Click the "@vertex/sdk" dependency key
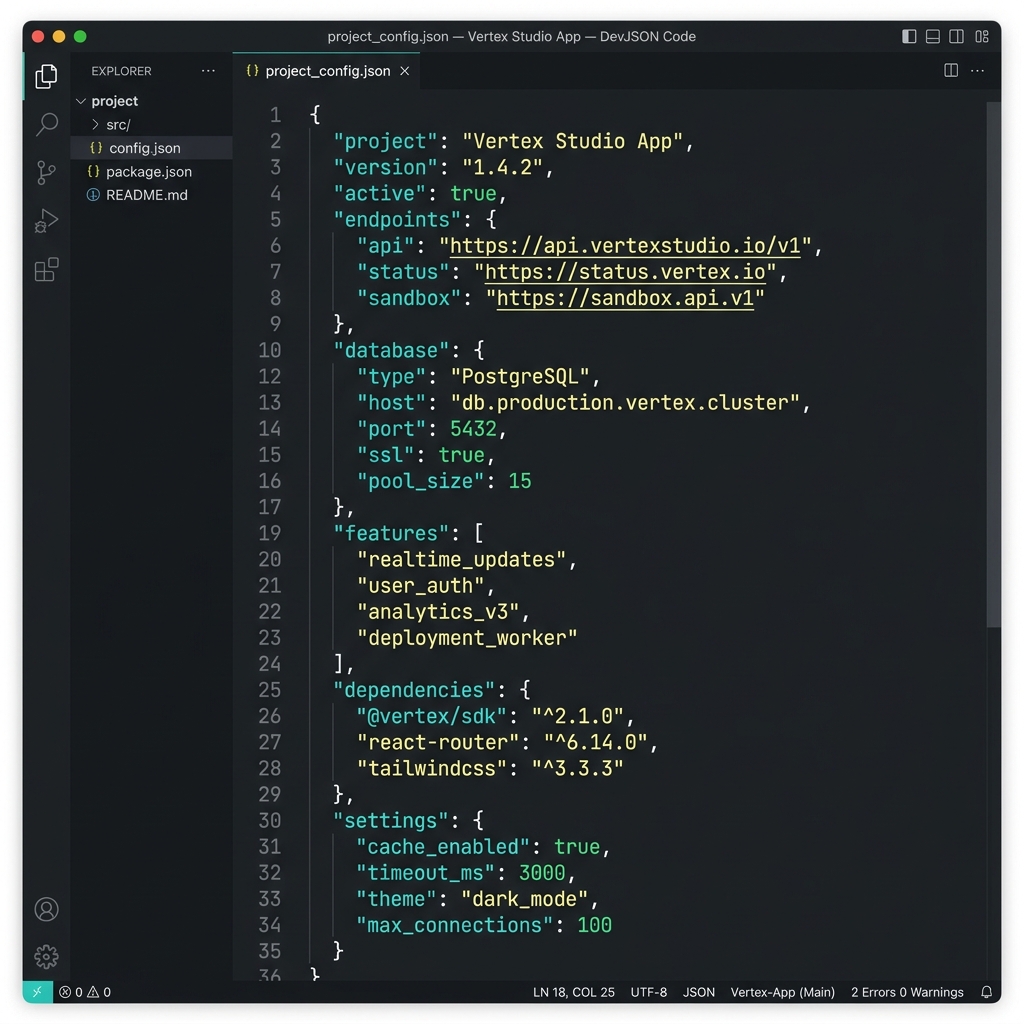Screen dimensions: 1024x1024 point(432,716)
